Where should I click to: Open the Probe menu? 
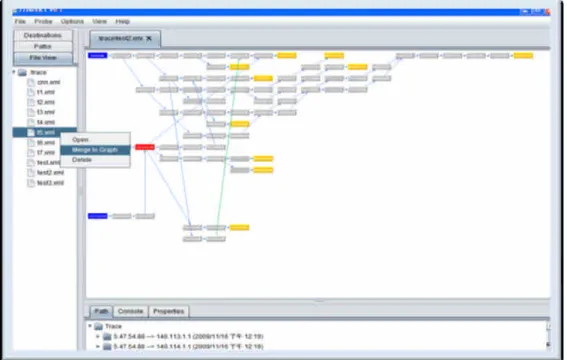(x=43, y=21)
